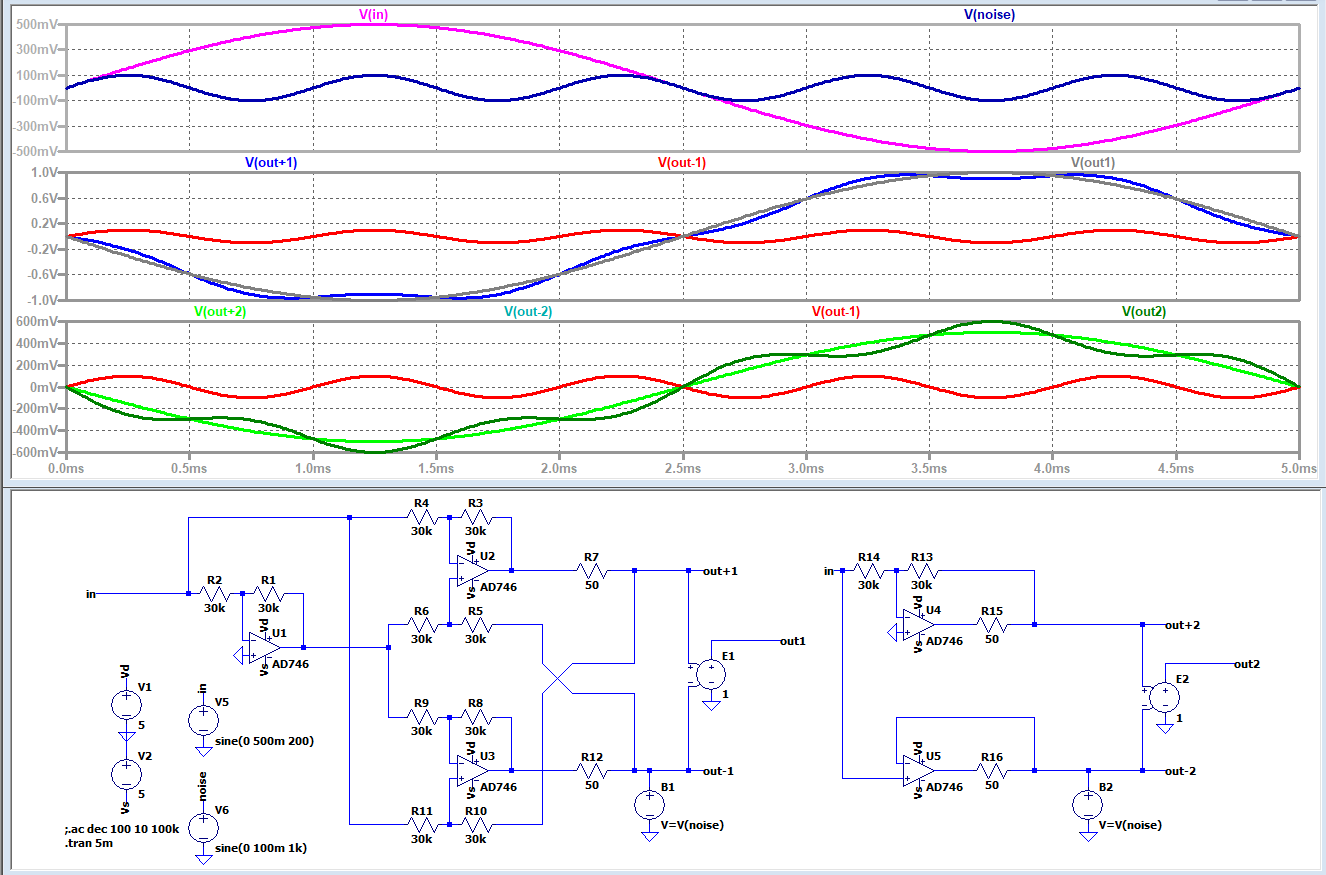Viewport: 1326px width, 875px height.
Task: Select resistor R1 in the schematic
Action: (x=269, y=593)
